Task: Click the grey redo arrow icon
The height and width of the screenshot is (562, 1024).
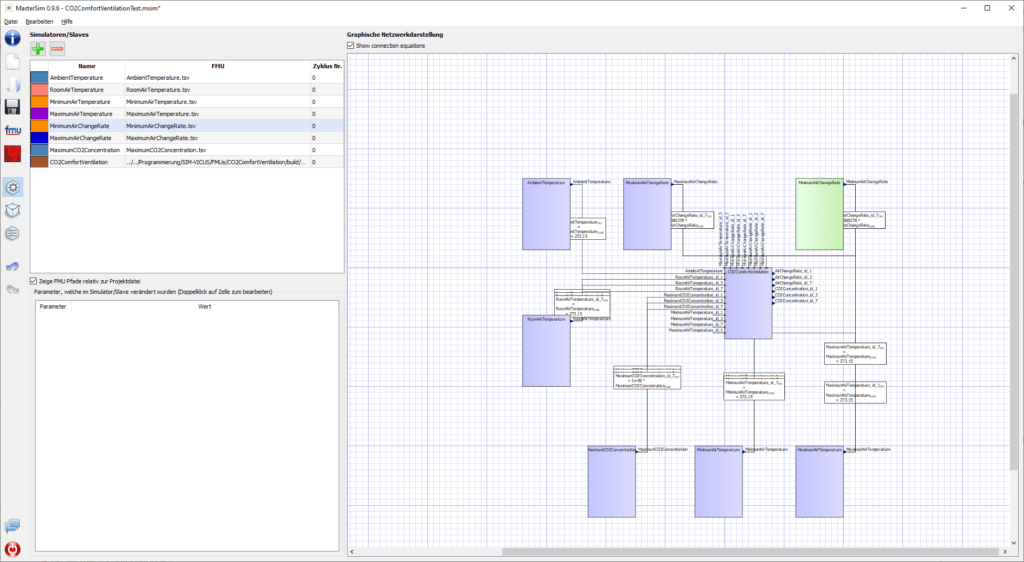Action: pyautogui.click(x=12, y=289)
